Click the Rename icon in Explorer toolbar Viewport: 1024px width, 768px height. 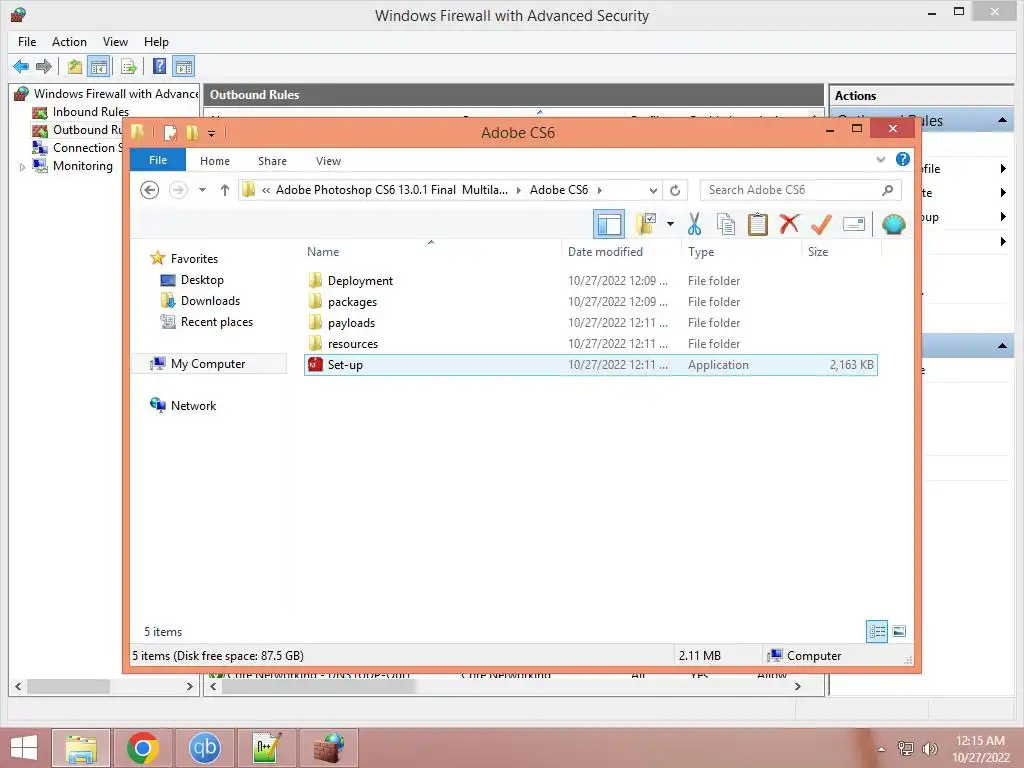pos(854,224)
